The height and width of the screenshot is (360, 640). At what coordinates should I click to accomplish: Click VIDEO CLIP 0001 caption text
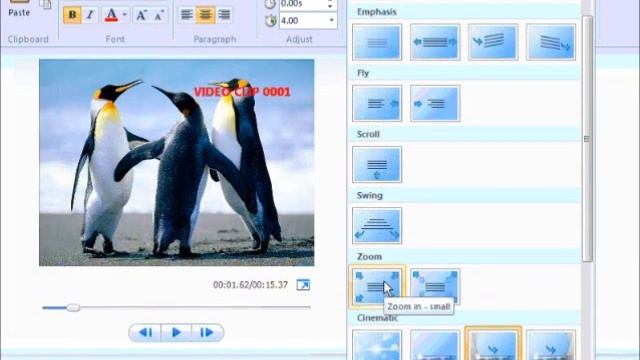pos(242,92)
